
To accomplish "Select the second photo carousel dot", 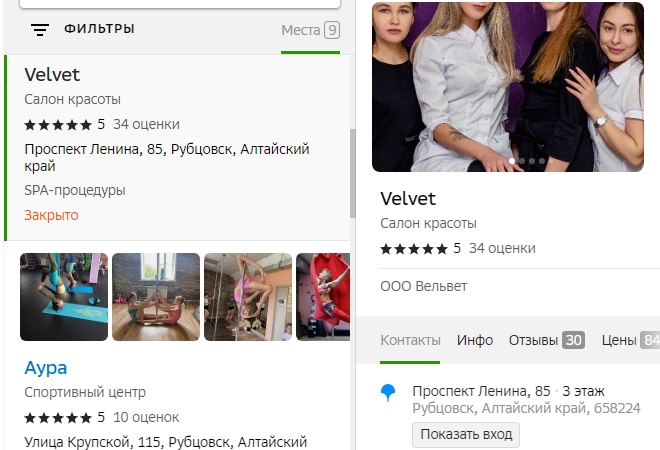I will pyautogui.click(x=522, y=161).
